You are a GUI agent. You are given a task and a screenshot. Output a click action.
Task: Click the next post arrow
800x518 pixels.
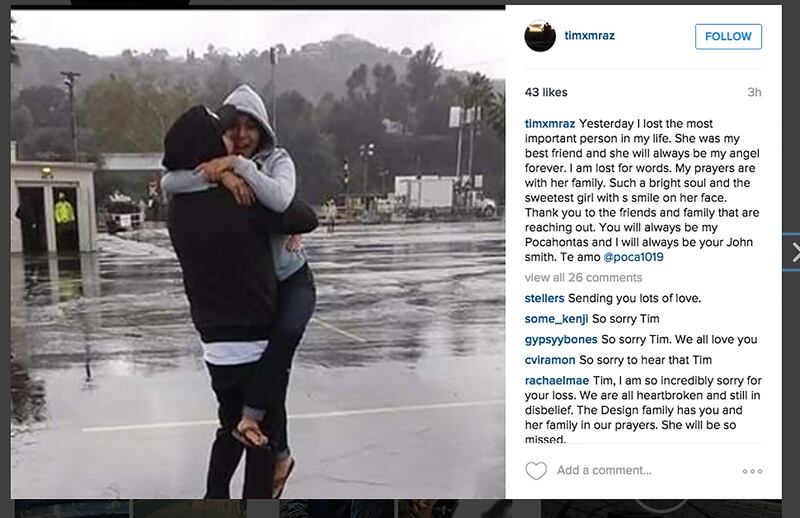[793, 252]
